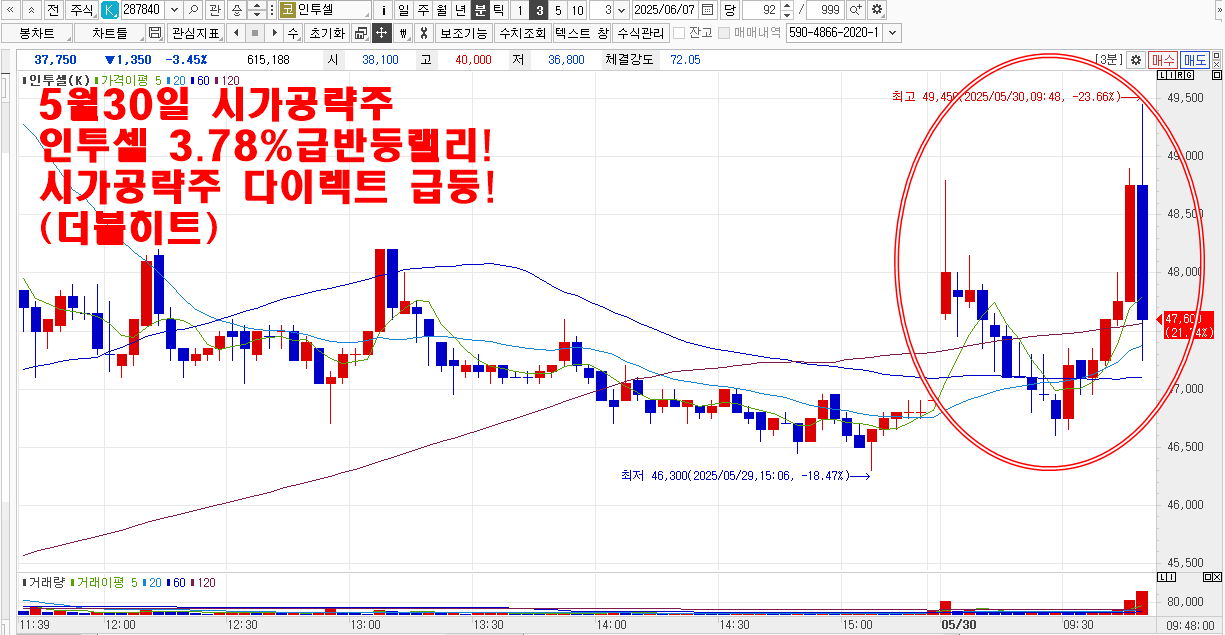Adjust the stock code up/down stepper
This screenshot has height=635, width=1225.
[x=257, y=10]
